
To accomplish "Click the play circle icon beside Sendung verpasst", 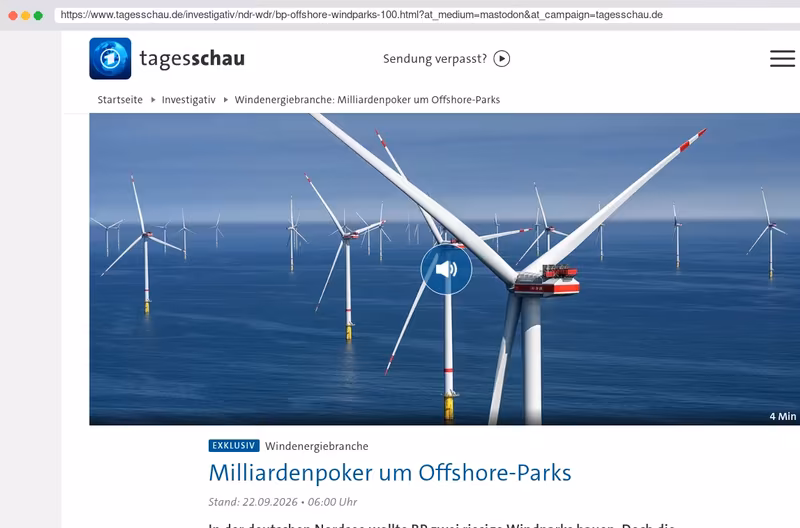I will coord(502,59).
